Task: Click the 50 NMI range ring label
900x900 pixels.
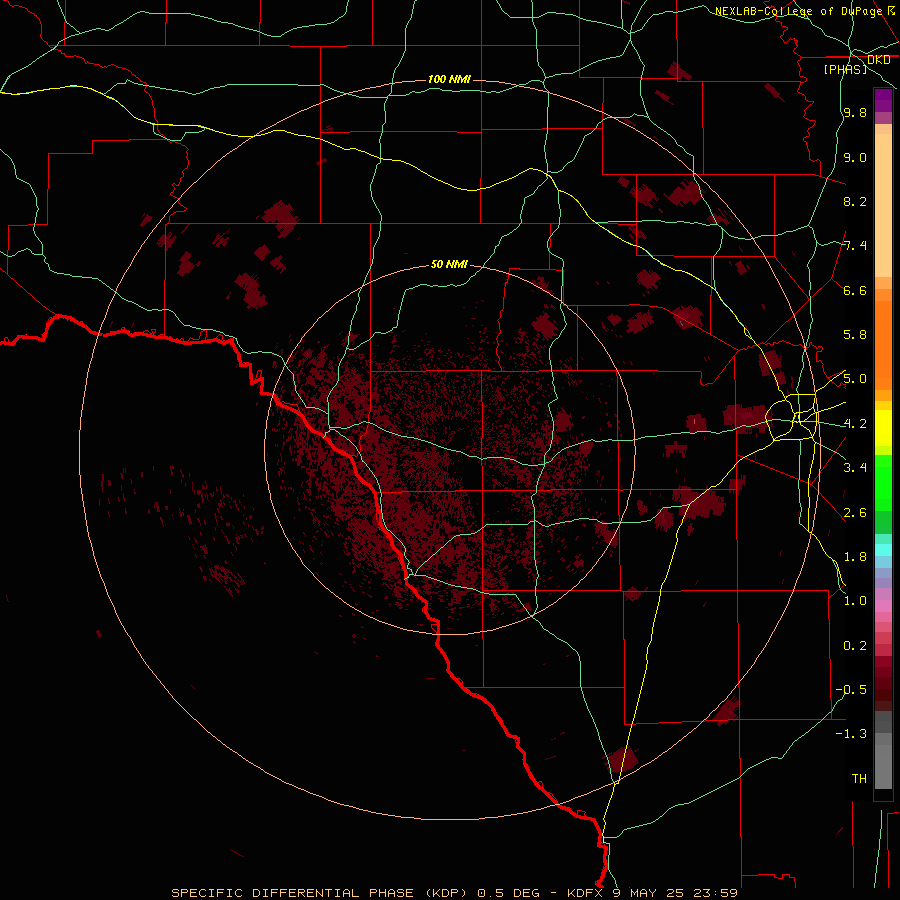Action: [x=449, y=264]
